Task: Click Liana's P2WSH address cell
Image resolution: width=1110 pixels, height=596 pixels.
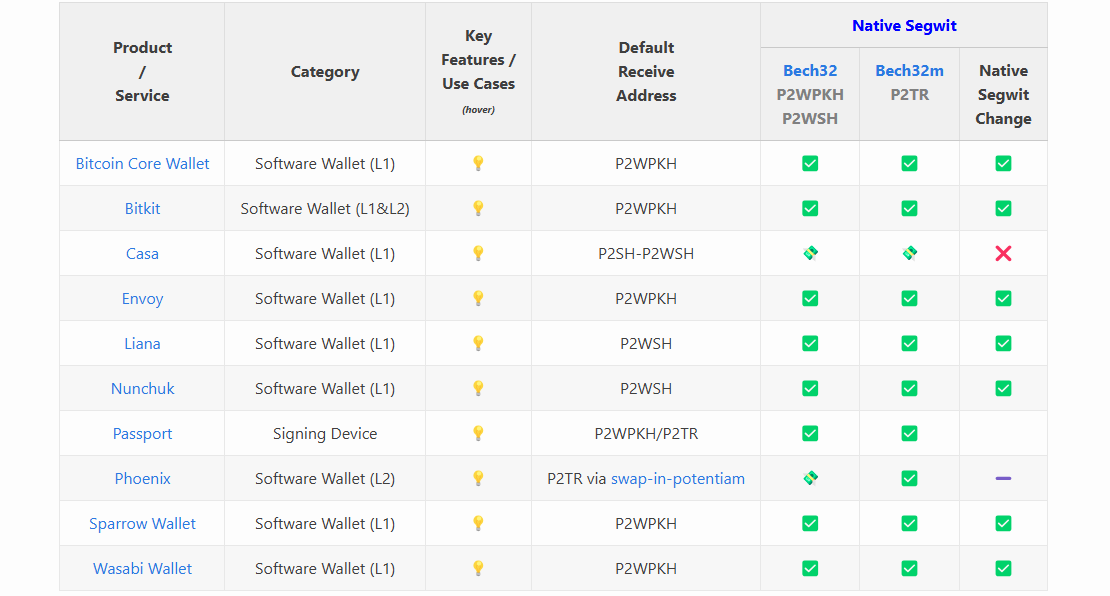Action: 646,343
